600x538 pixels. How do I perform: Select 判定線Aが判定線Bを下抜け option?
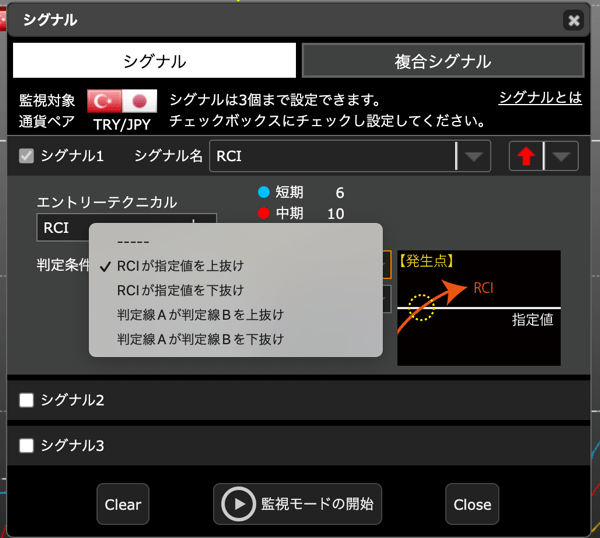click(x=236, y=339)
